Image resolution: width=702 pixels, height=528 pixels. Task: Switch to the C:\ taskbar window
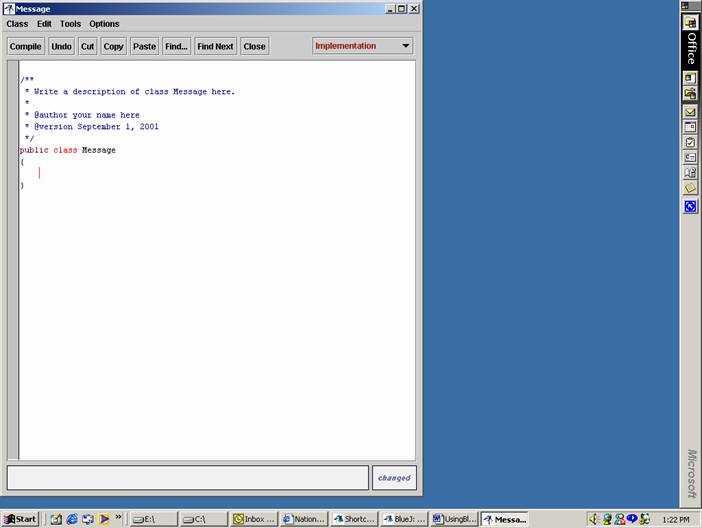pyautogui.click(x=204, y=519)
